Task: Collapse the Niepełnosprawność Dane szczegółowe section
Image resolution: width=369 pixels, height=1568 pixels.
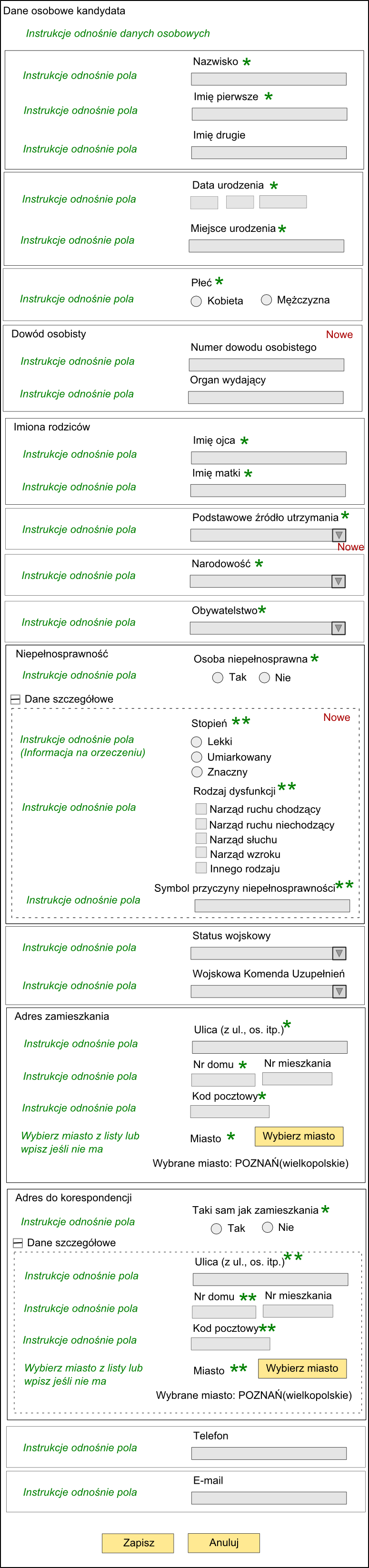Action: point(16,699)
